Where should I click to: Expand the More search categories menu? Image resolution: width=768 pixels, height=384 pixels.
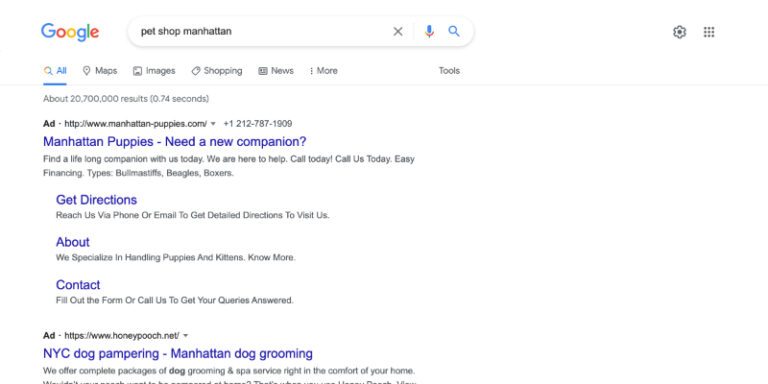tap(323, 71)
